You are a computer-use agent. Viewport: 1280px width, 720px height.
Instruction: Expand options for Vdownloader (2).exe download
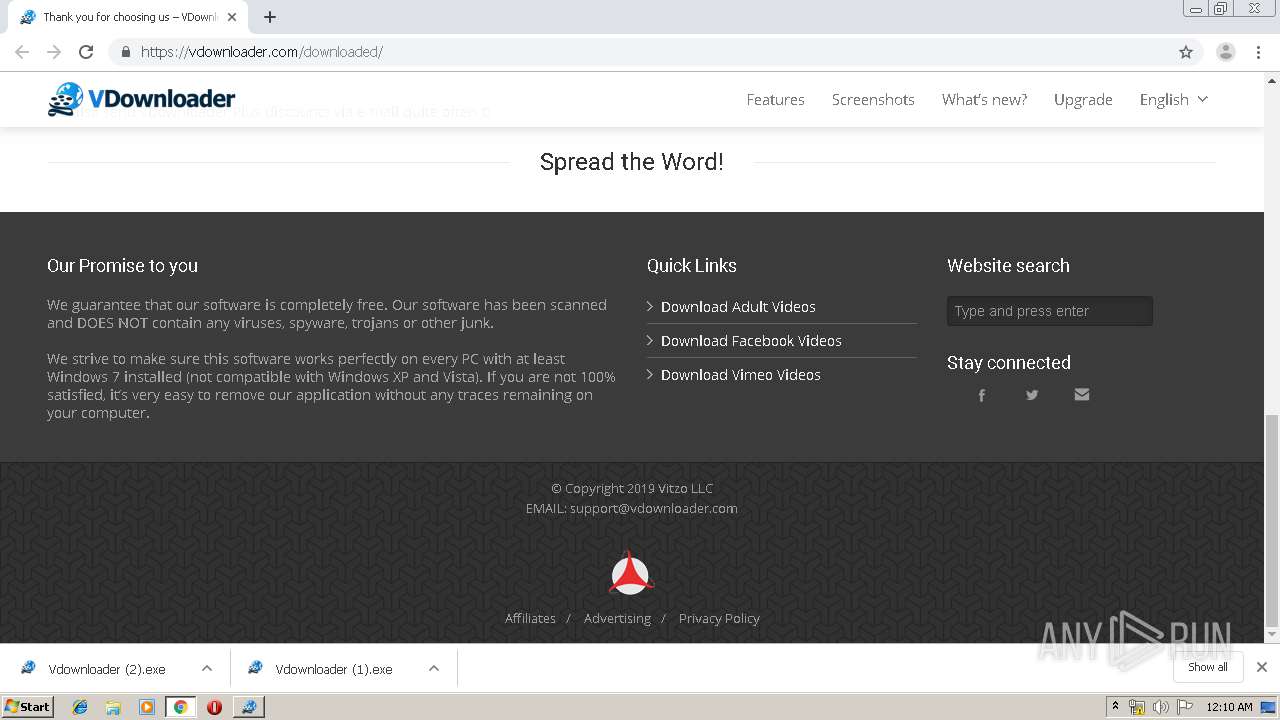pos(207,668)
